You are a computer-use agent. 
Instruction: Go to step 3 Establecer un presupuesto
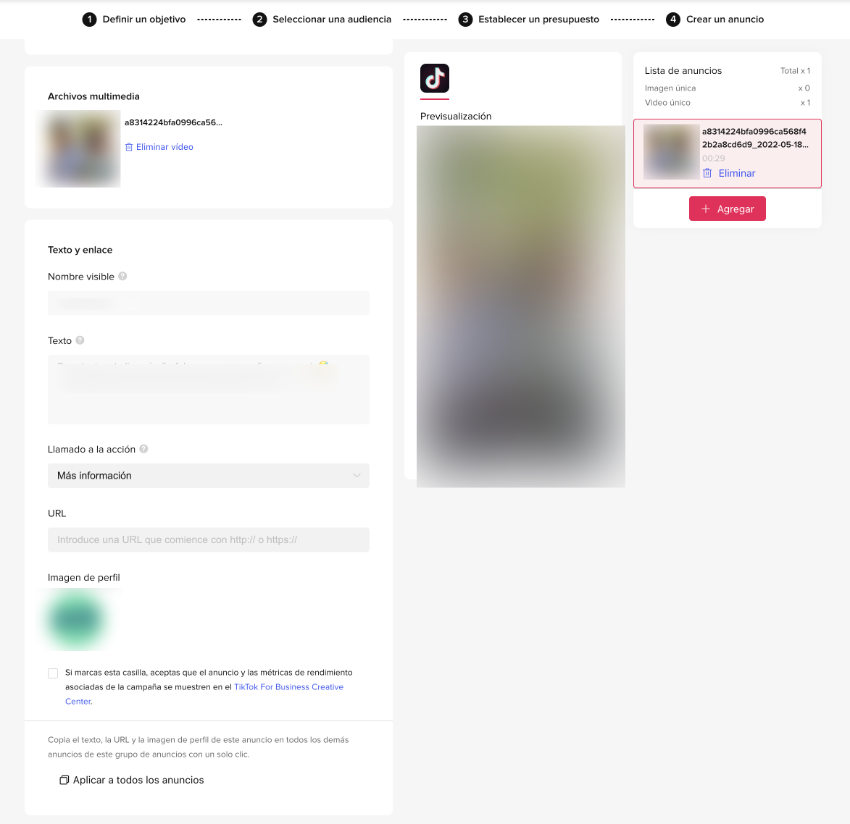(x=529, y=20)
